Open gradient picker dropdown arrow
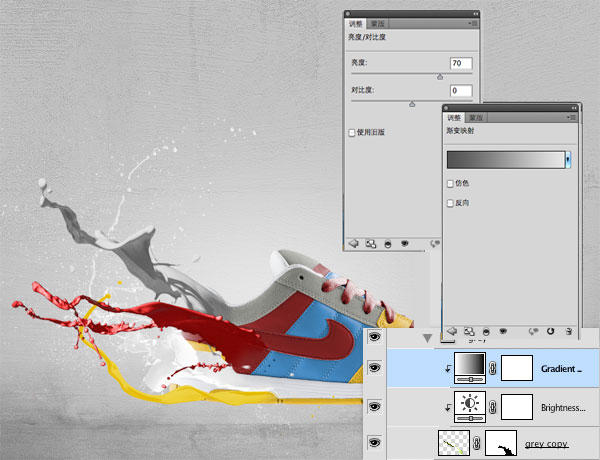600x460 pixels. point(568,160)
